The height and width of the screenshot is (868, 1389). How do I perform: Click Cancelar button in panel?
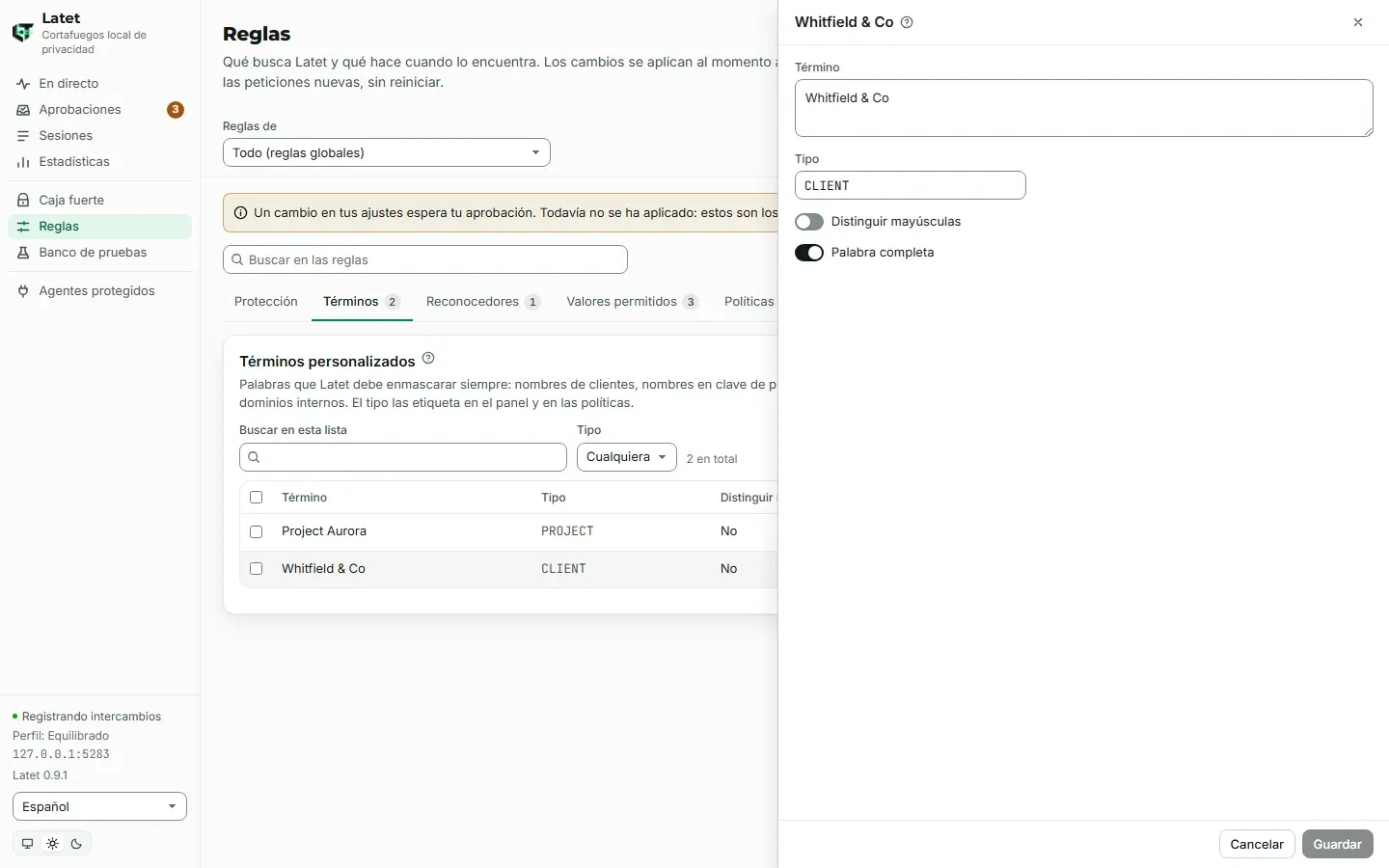tap(1257, 844)
